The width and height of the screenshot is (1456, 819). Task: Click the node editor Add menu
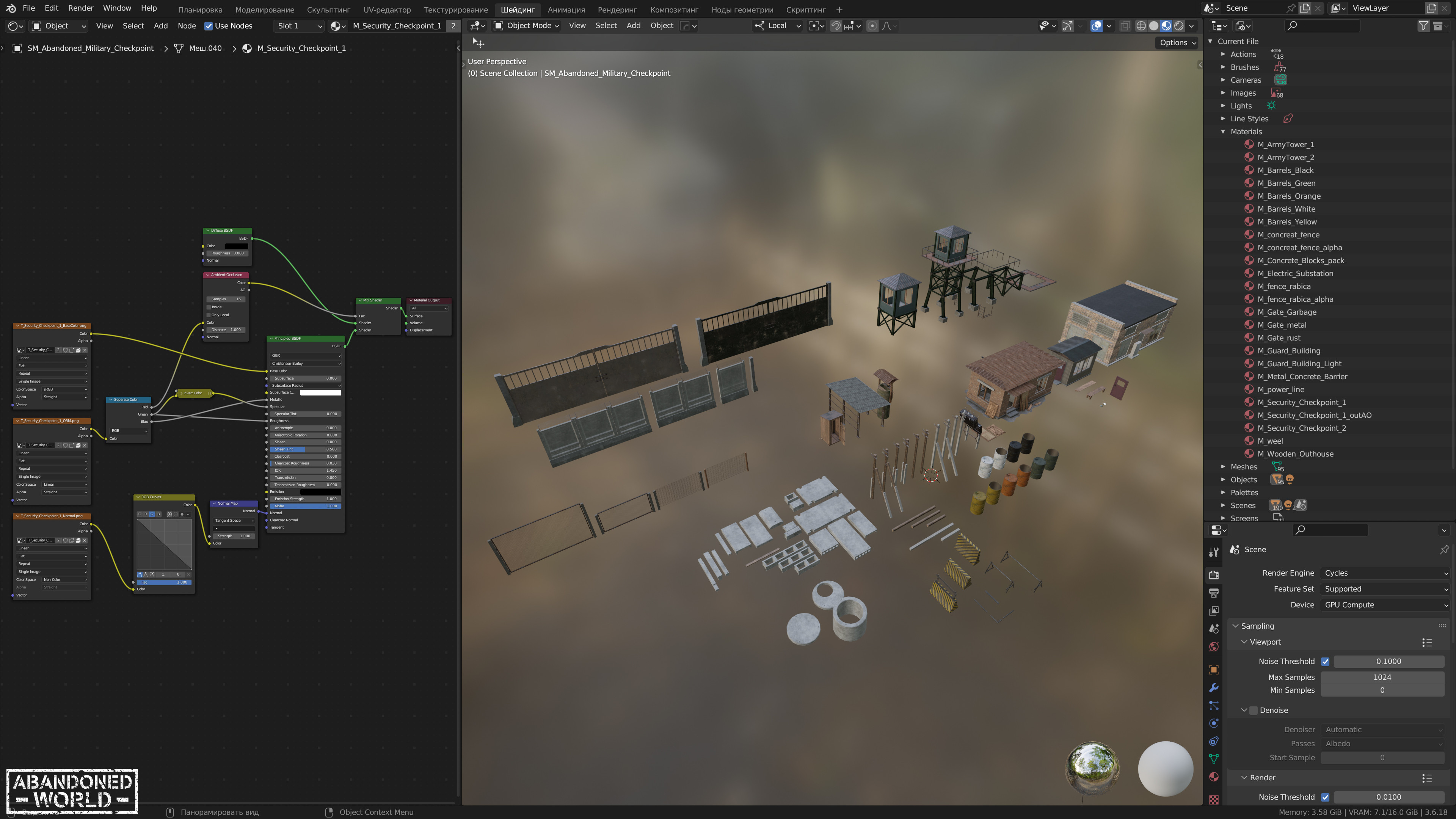pos(160,26)
